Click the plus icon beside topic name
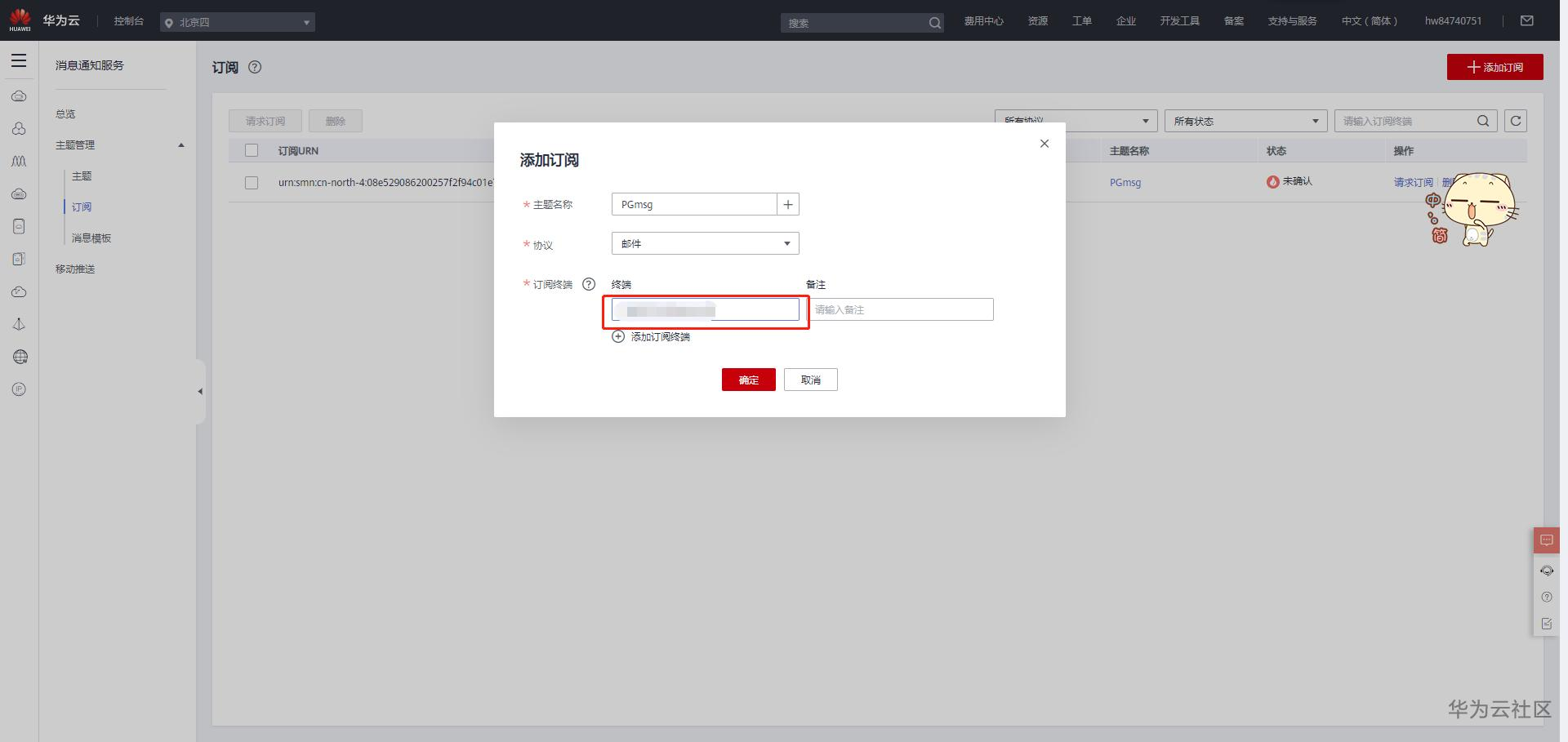This screenshot has width=1568, height=742. 788,204
